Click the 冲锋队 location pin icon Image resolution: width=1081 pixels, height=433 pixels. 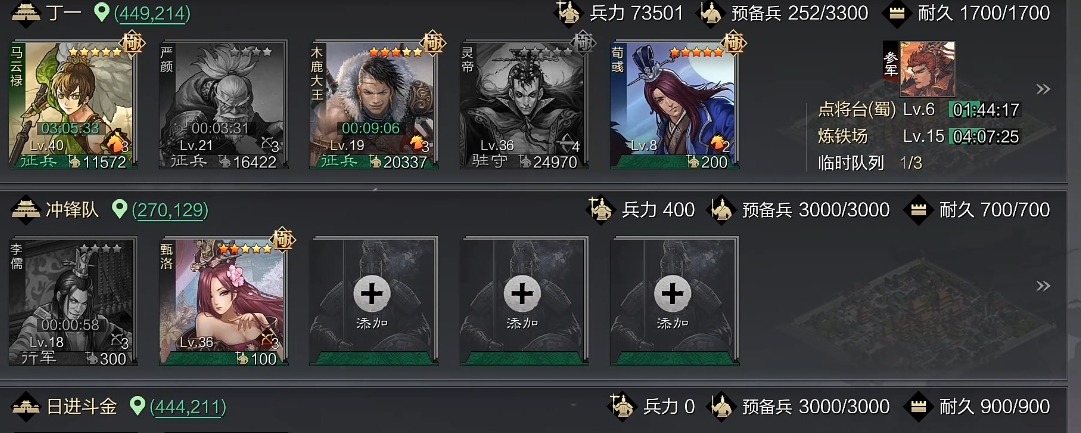pyautogui.click(x=120, y=209)
